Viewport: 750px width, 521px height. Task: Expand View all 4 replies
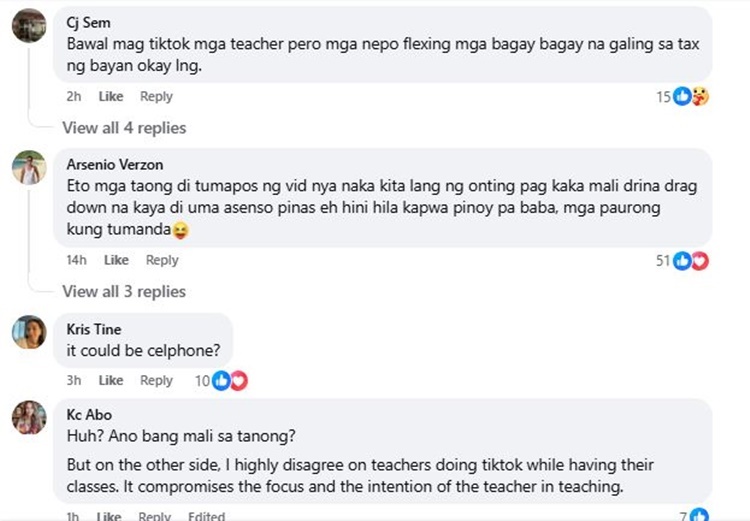(x=124, y=128)
